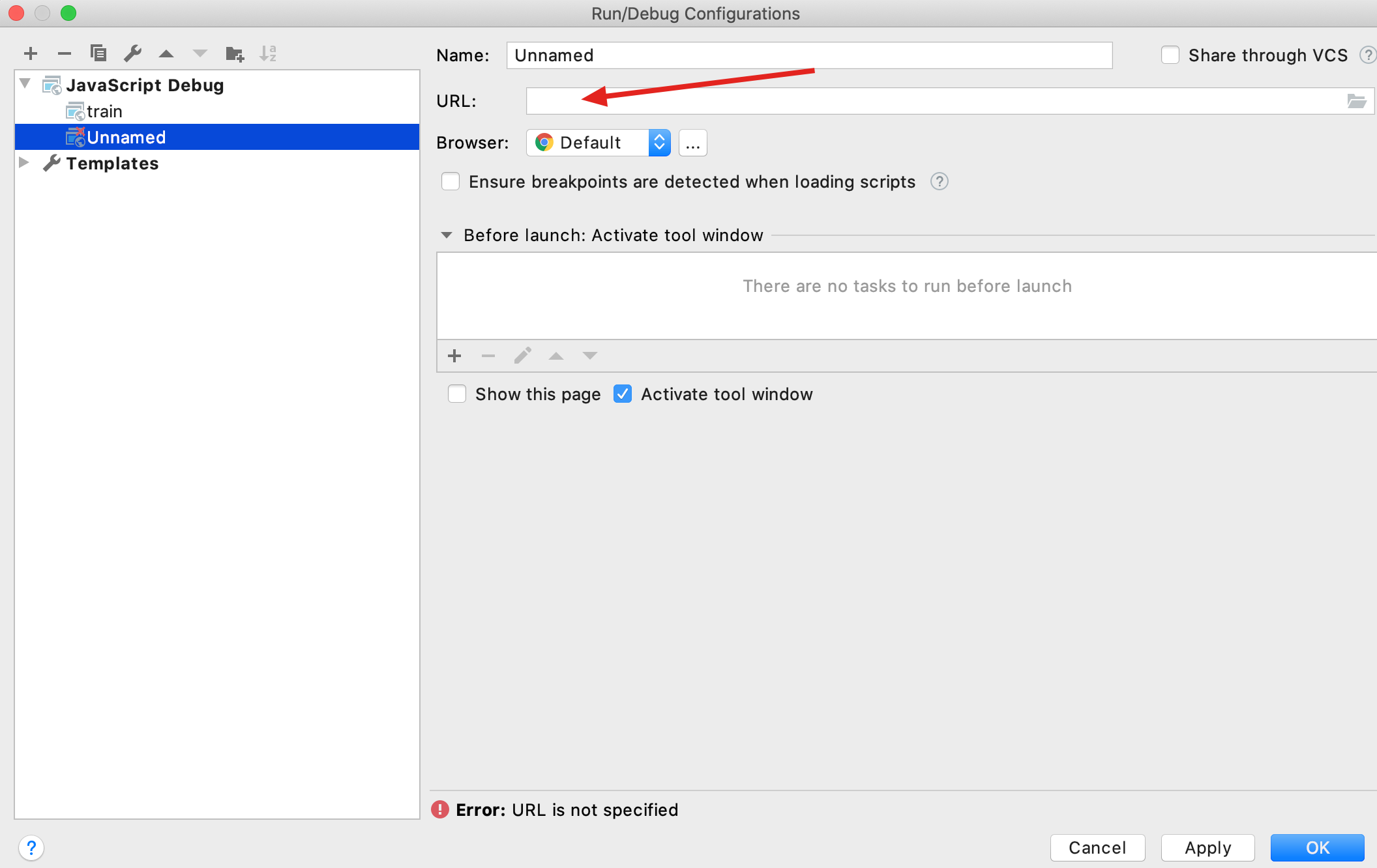Click the wrench Edit Templates icon

pos(133,53)
